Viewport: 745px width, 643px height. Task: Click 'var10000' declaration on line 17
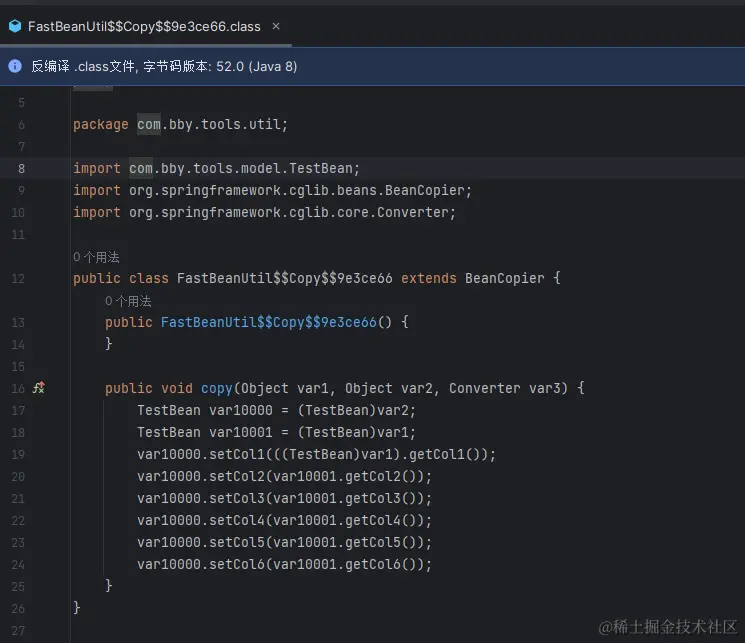[x=241, y=410]
